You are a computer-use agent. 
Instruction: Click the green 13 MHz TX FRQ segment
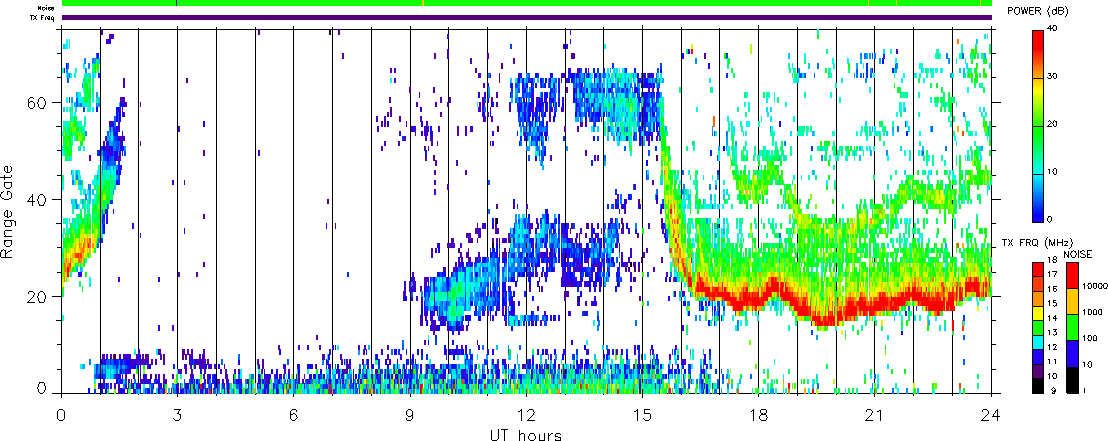pyautogui.click(x=1038, y=328)
